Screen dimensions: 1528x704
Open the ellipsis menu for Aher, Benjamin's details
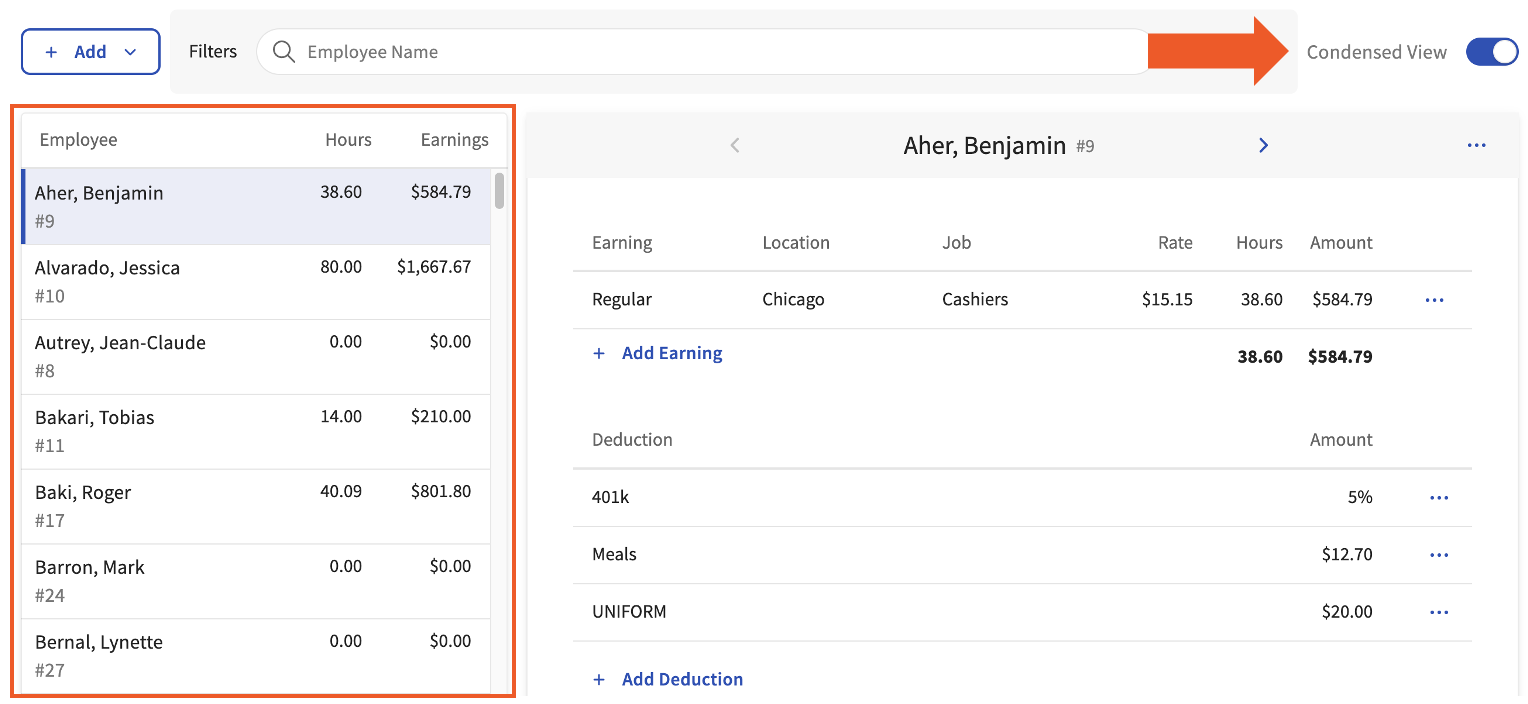[x=1477, y=145]
